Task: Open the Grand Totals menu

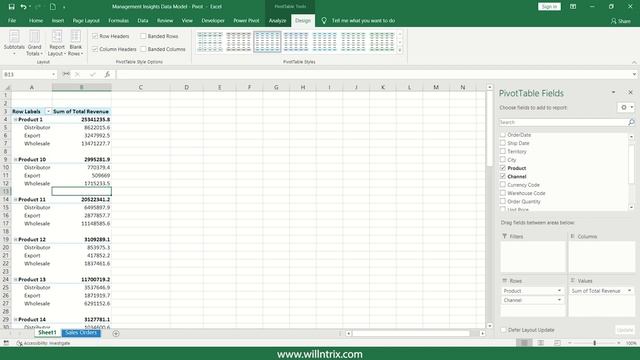Action: tap(34, 43)
